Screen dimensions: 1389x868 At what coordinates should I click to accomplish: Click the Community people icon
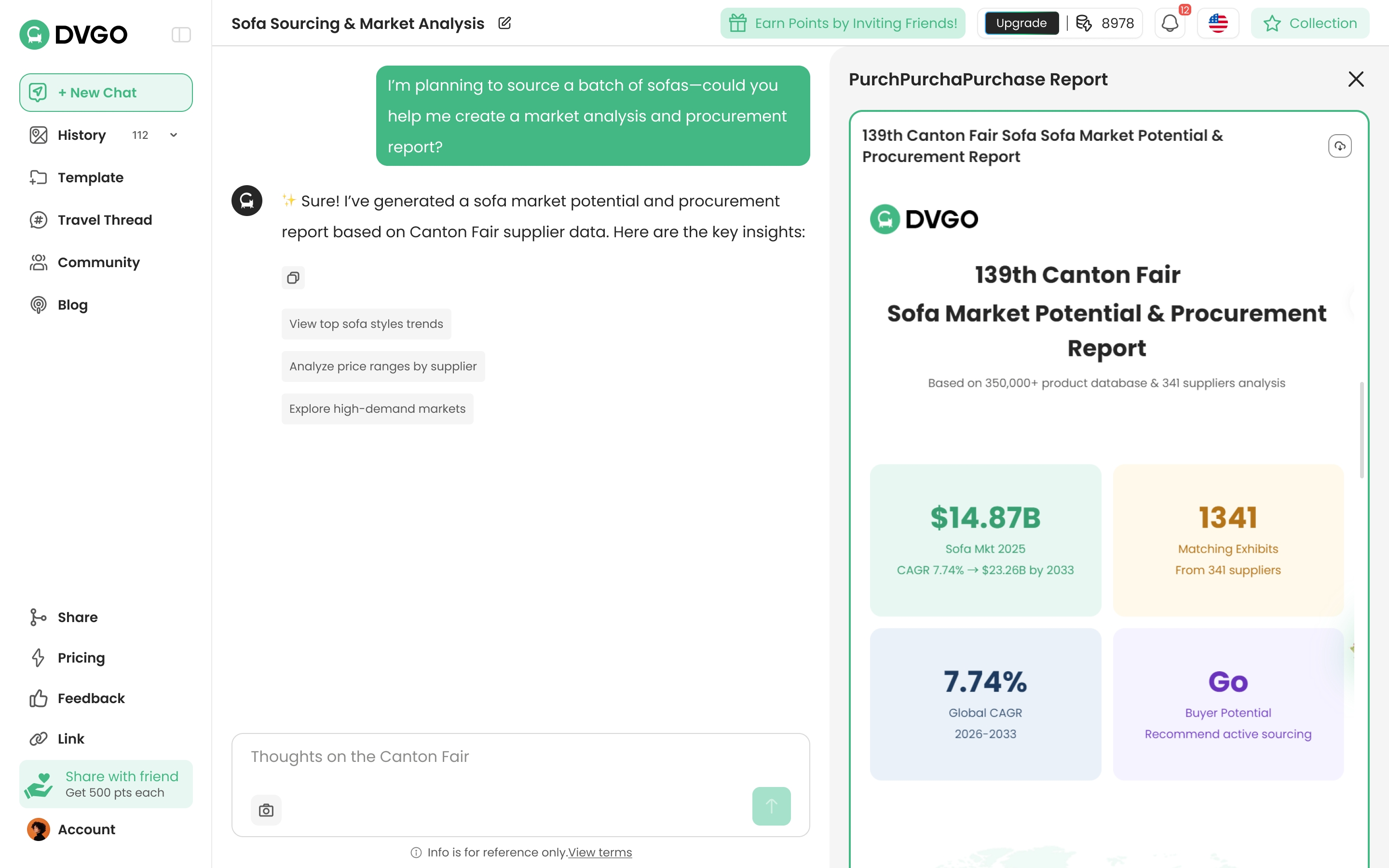39,262
